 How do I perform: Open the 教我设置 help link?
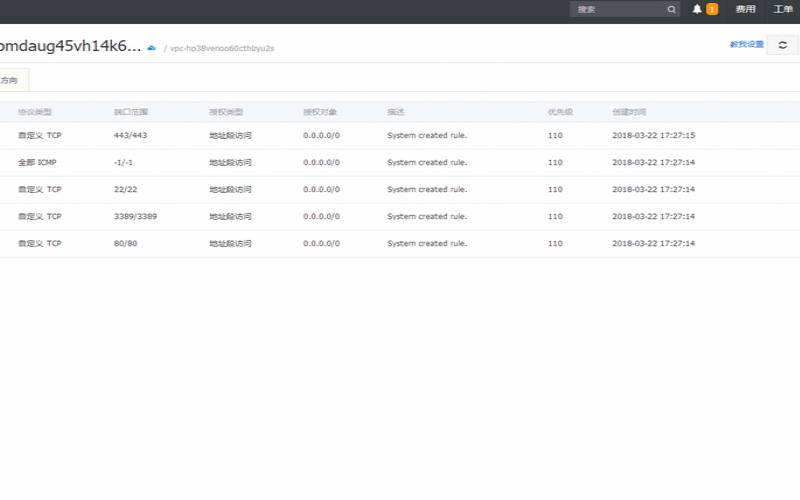(746, 45)
